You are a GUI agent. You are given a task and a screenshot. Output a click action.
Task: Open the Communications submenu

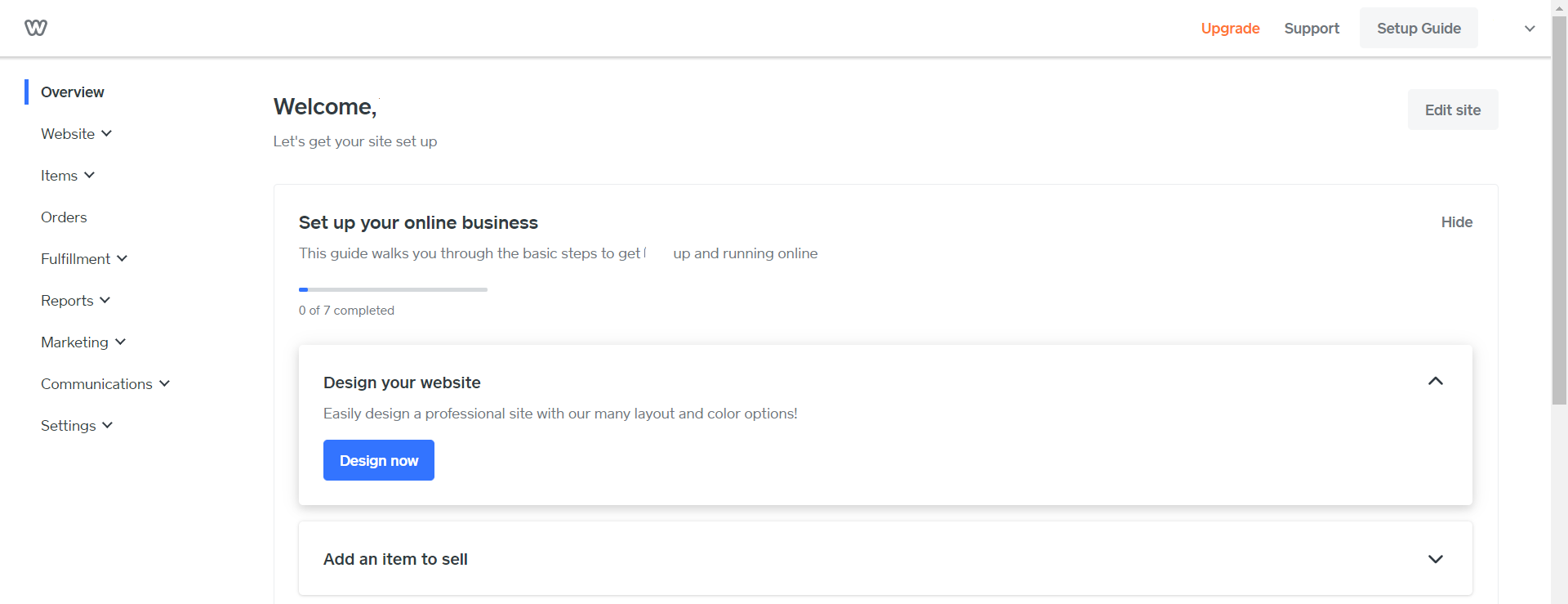[105, 384]
